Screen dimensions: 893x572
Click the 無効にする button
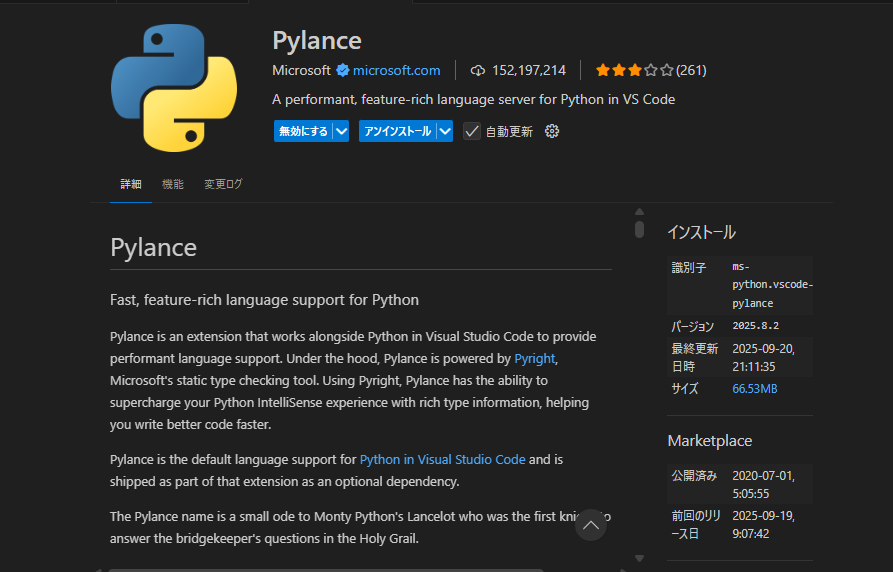click(303, 131)
